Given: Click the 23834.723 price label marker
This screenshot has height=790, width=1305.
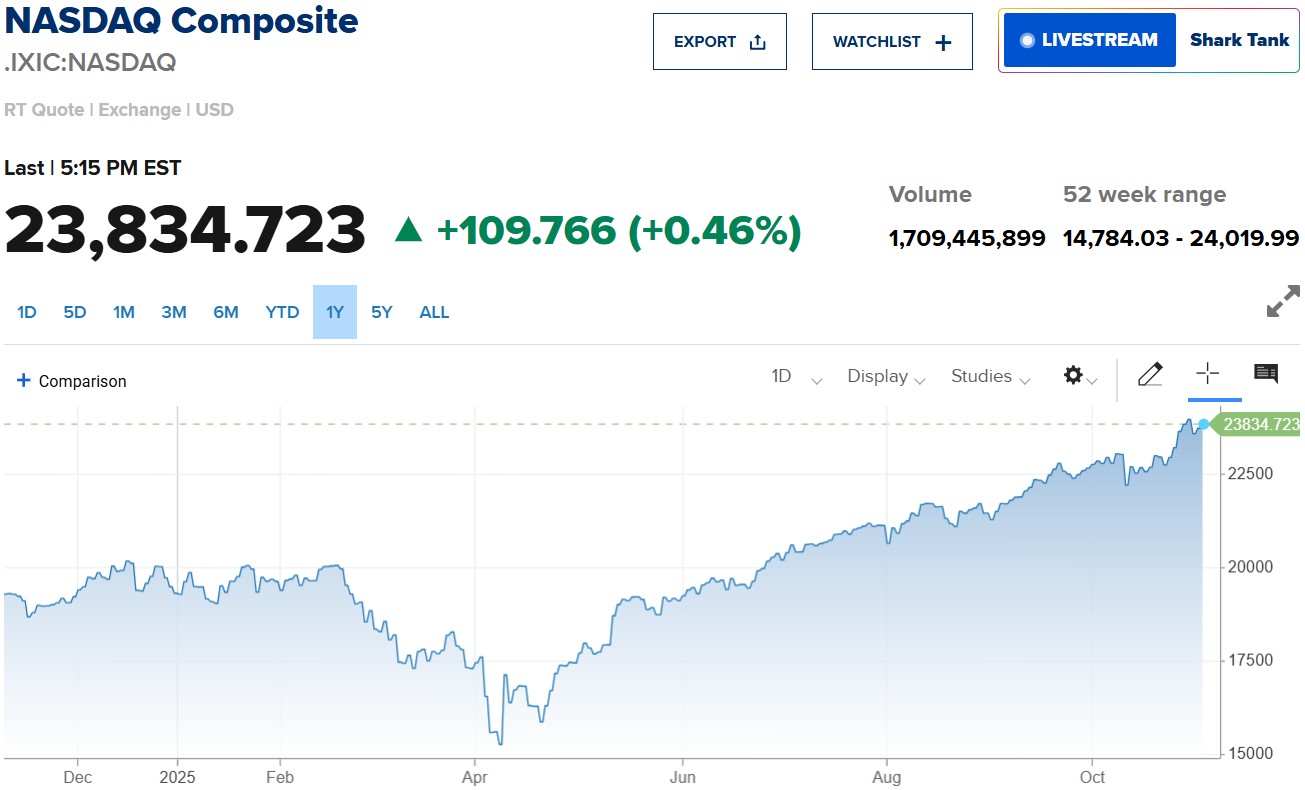Looking at the screenshot, I should point(1258,424).
